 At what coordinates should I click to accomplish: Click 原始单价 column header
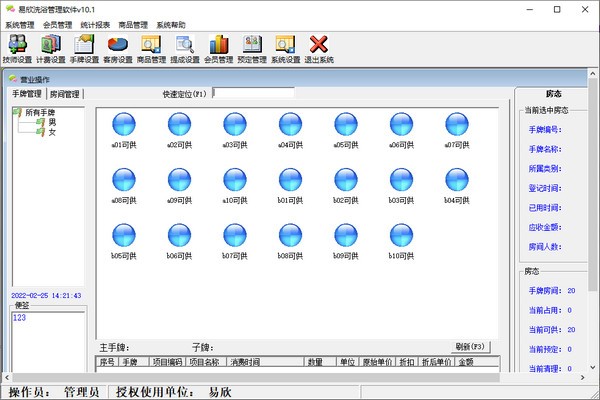(378, 362)
